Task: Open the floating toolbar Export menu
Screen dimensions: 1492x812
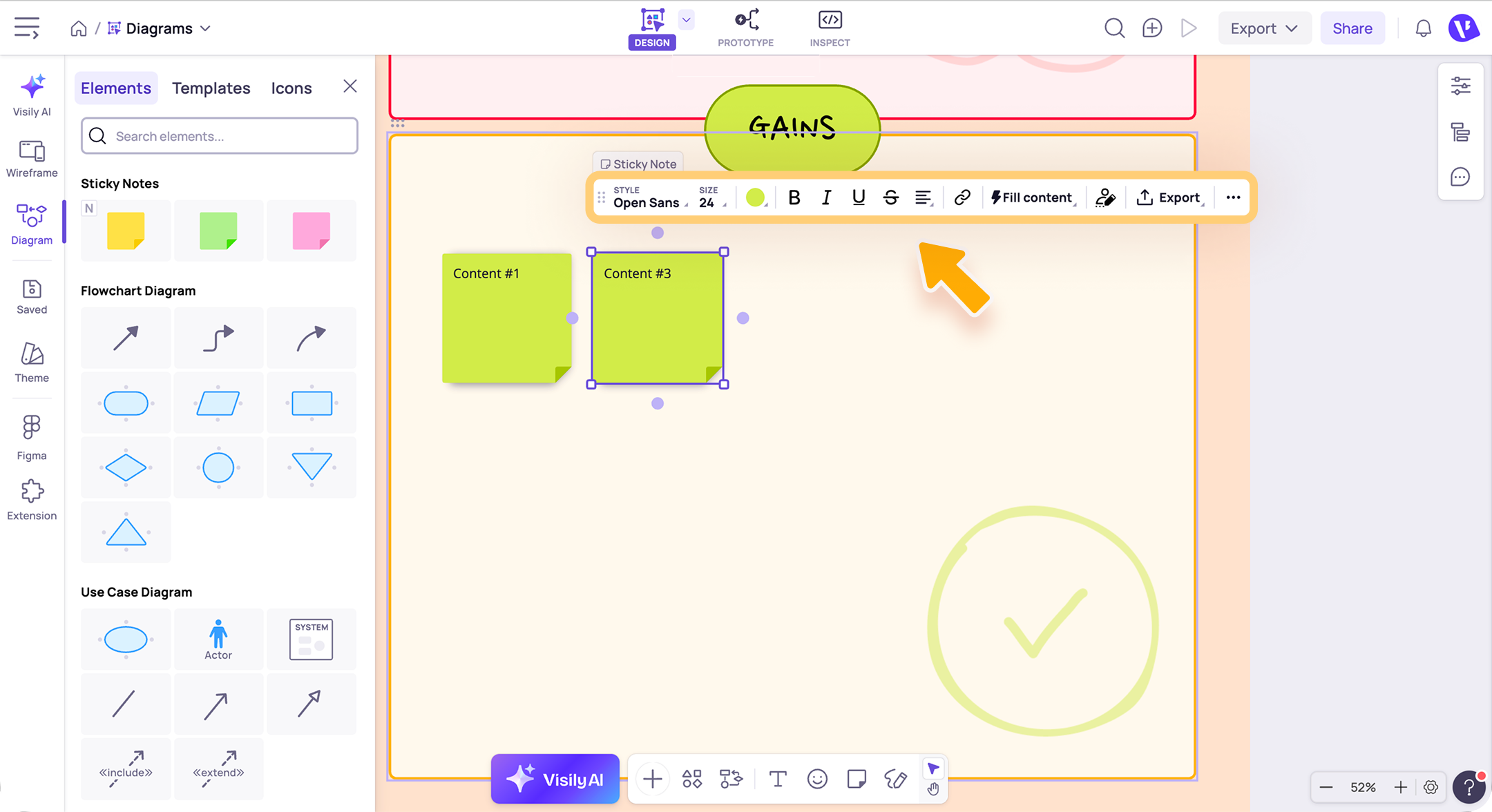Action: click(1170, 197)
